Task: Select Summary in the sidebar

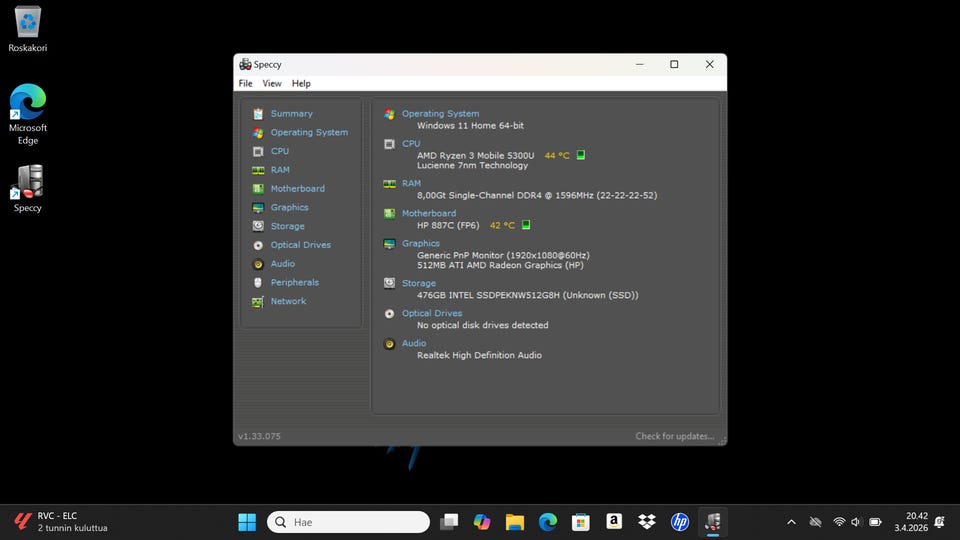Action: point(291,114)
